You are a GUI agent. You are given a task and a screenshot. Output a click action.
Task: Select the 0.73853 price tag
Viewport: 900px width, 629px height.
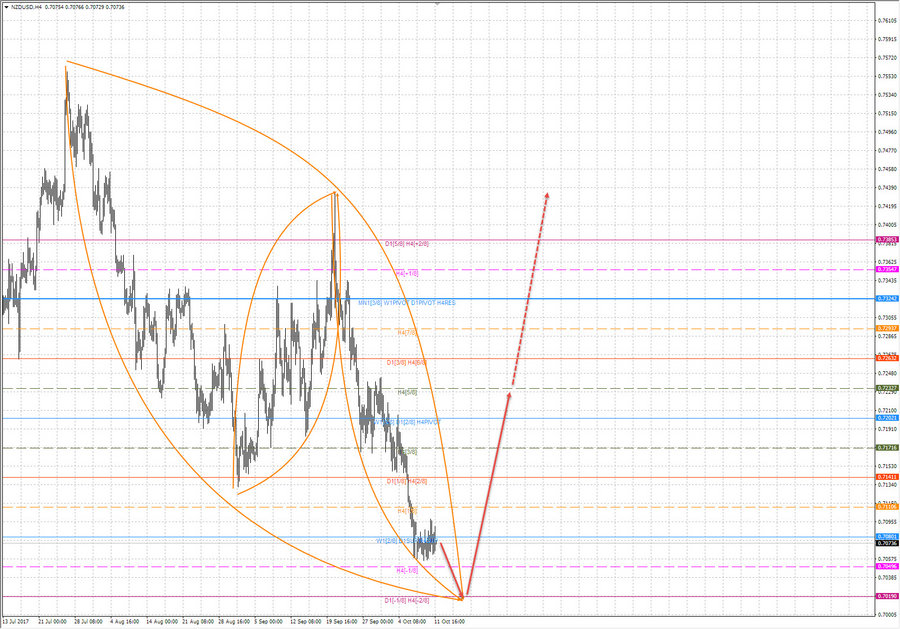[x=887, y=239]
